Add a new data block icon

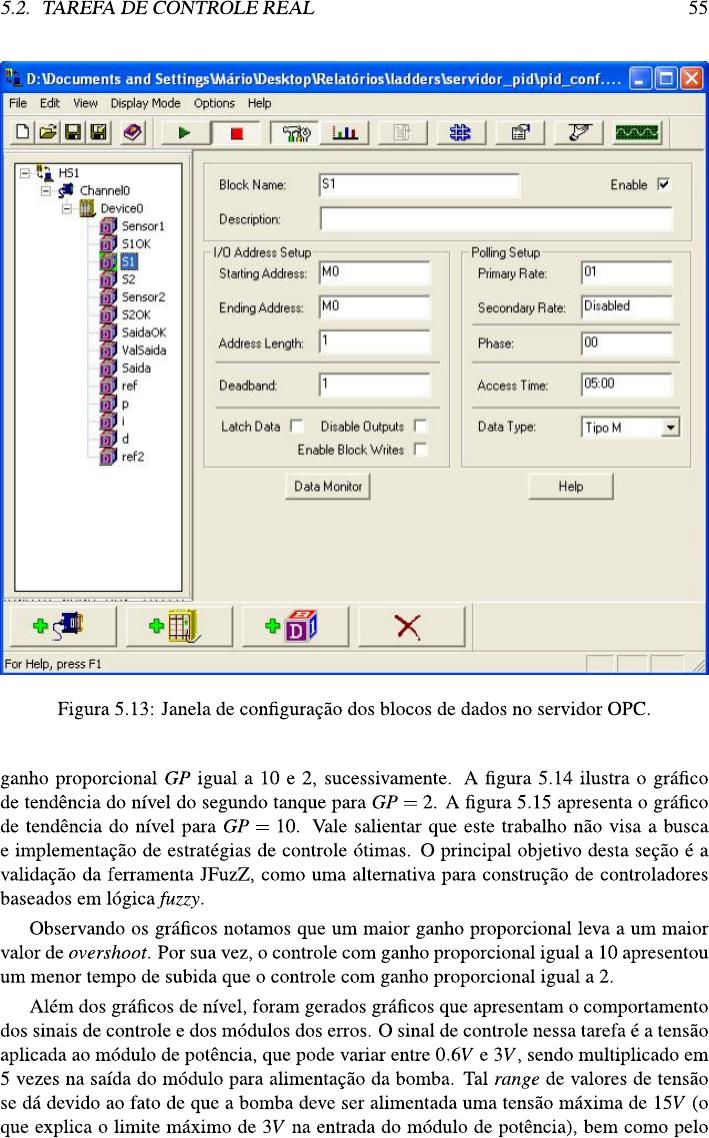point(293,625)
